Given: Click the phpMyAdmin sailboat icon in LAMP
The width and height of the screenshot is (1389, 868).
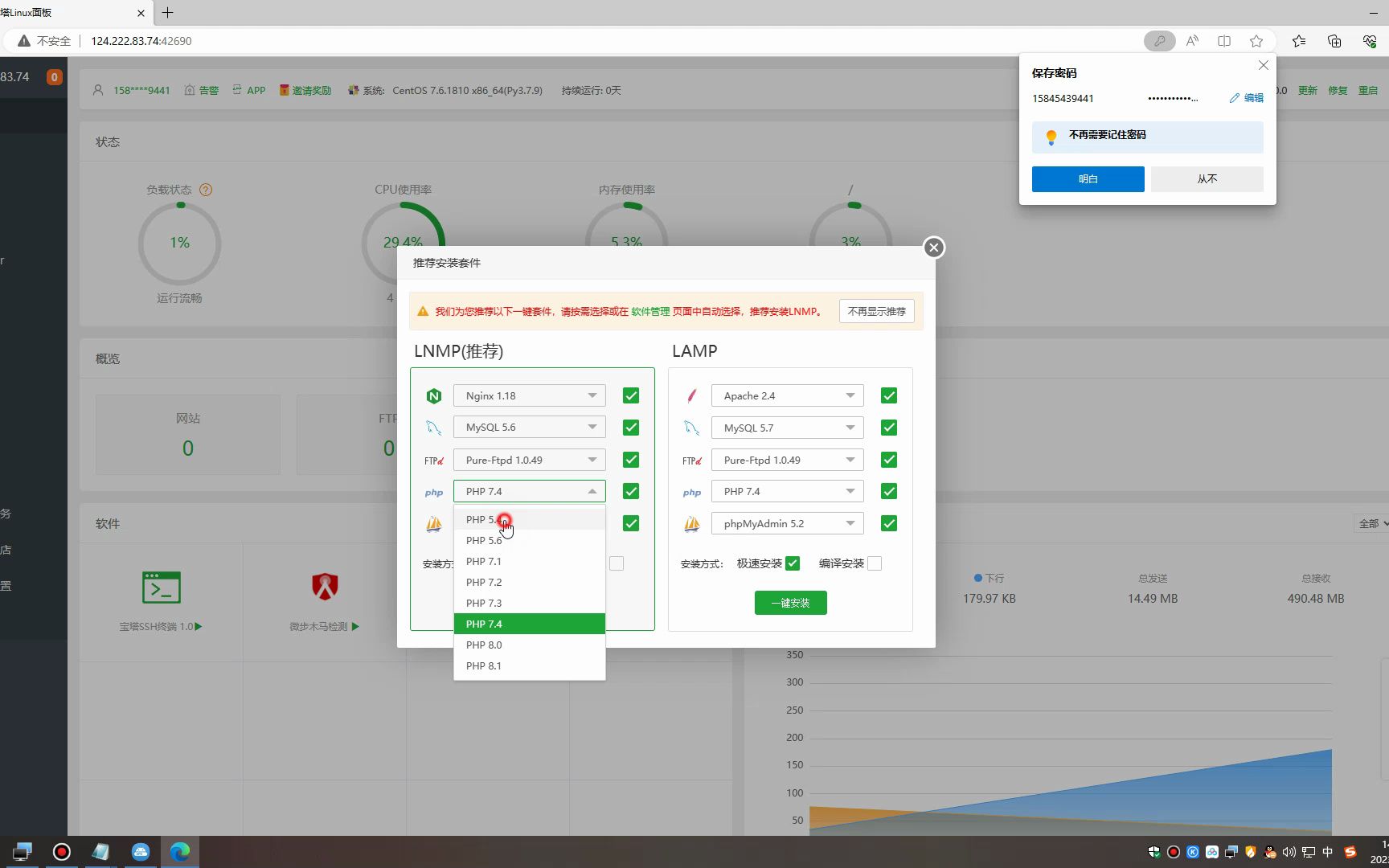Looking at the screenshot, I should click(x=691, y=524).
